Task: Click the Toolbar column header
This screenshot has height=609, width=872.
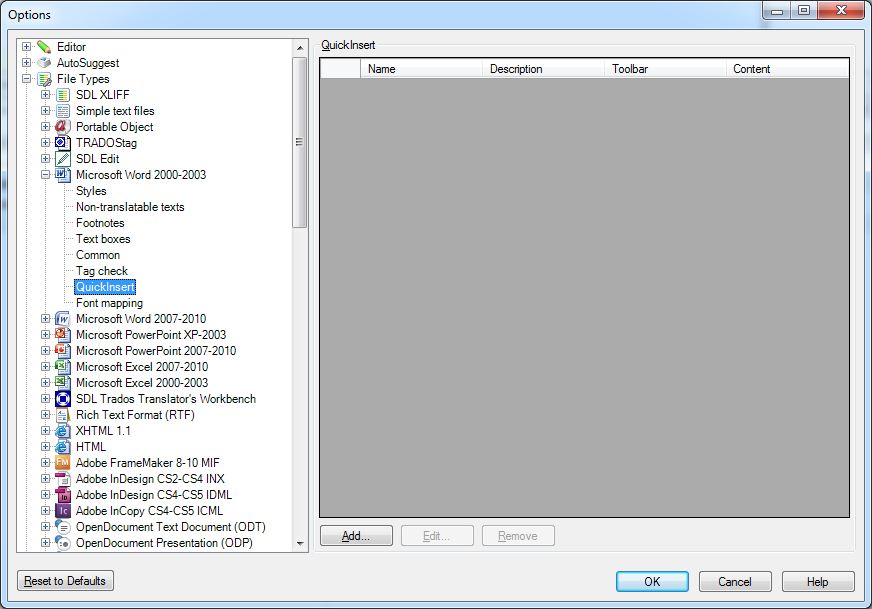Action: coord(665,69)
